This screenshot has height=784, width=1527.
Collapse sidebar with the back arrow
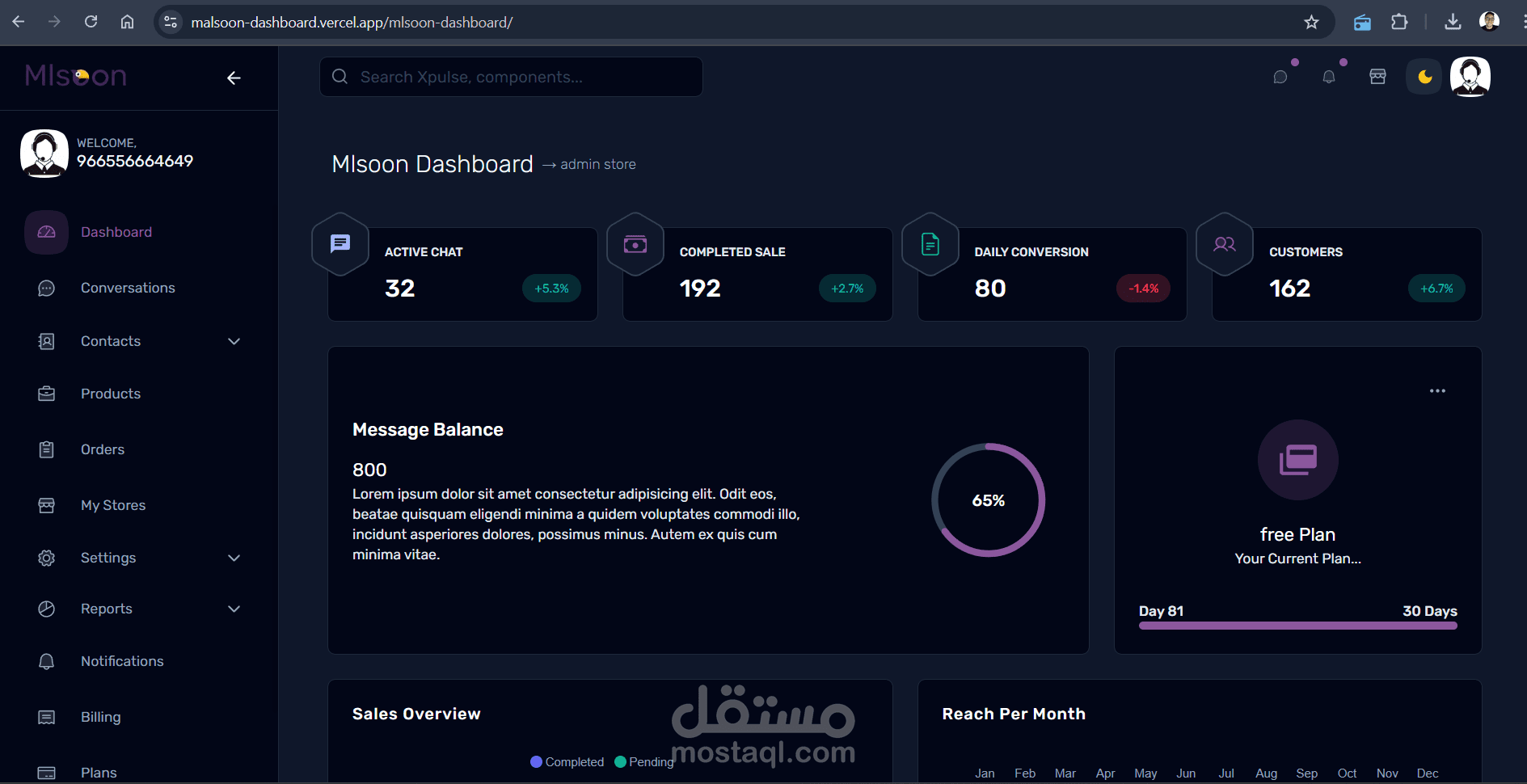234,78
